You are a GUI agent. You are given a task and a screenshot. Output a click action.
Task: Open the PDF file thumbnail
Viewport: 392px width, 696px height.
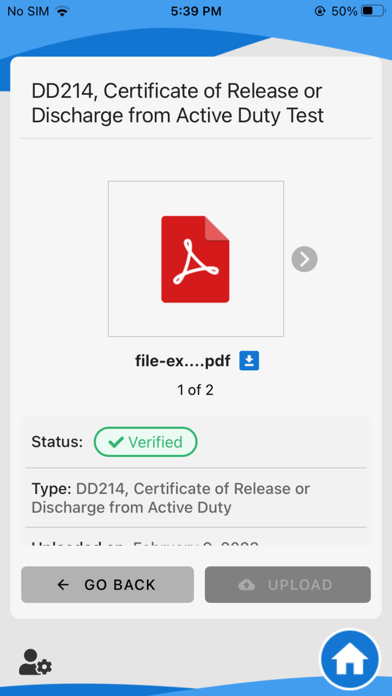(196, 259)
